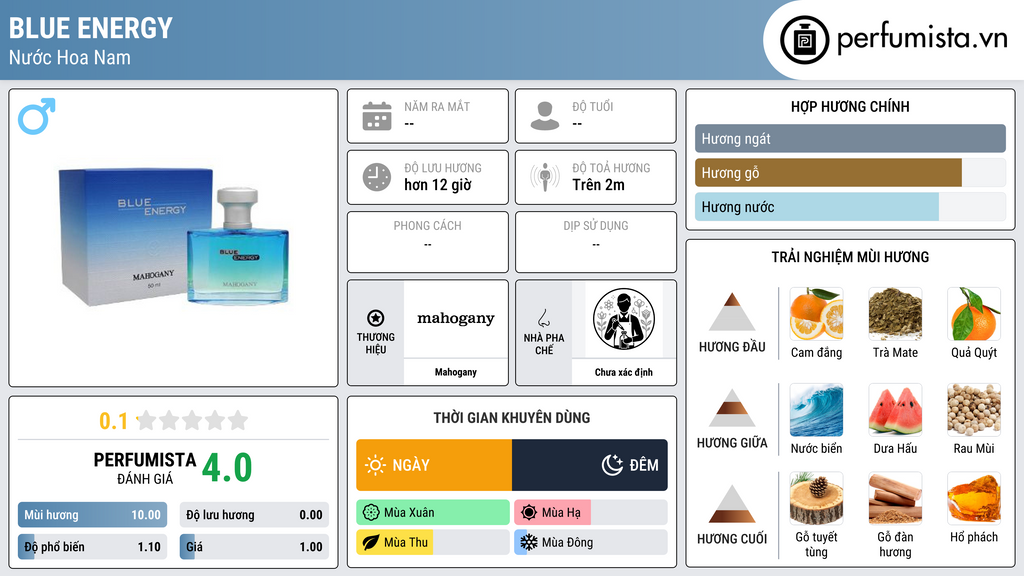Select the Ngày daytime segment
This screenshot has width=1024, height=576.
coord(434,465)
